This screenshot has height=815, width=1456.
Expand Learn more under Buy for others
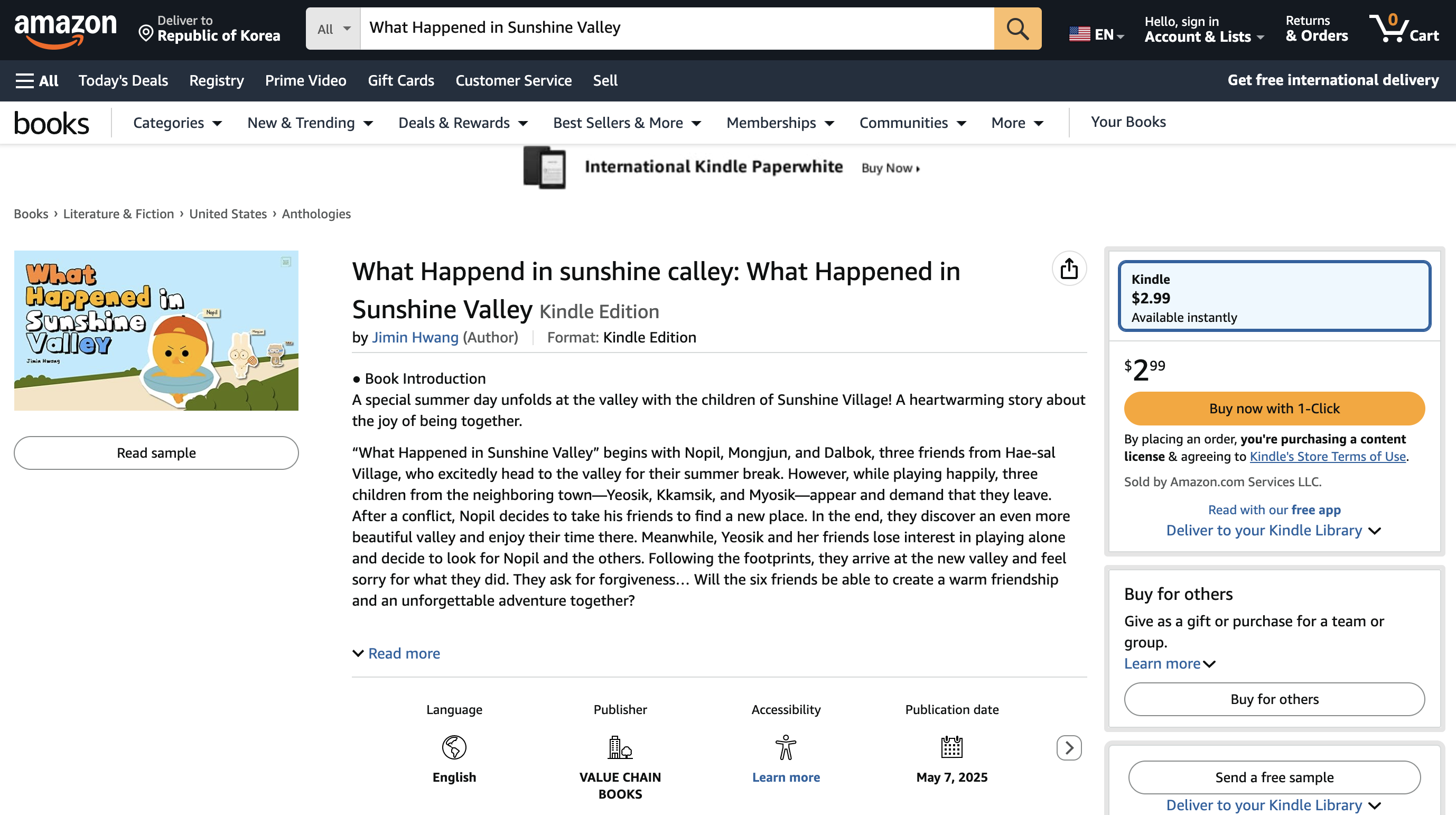pos(1170,663)
